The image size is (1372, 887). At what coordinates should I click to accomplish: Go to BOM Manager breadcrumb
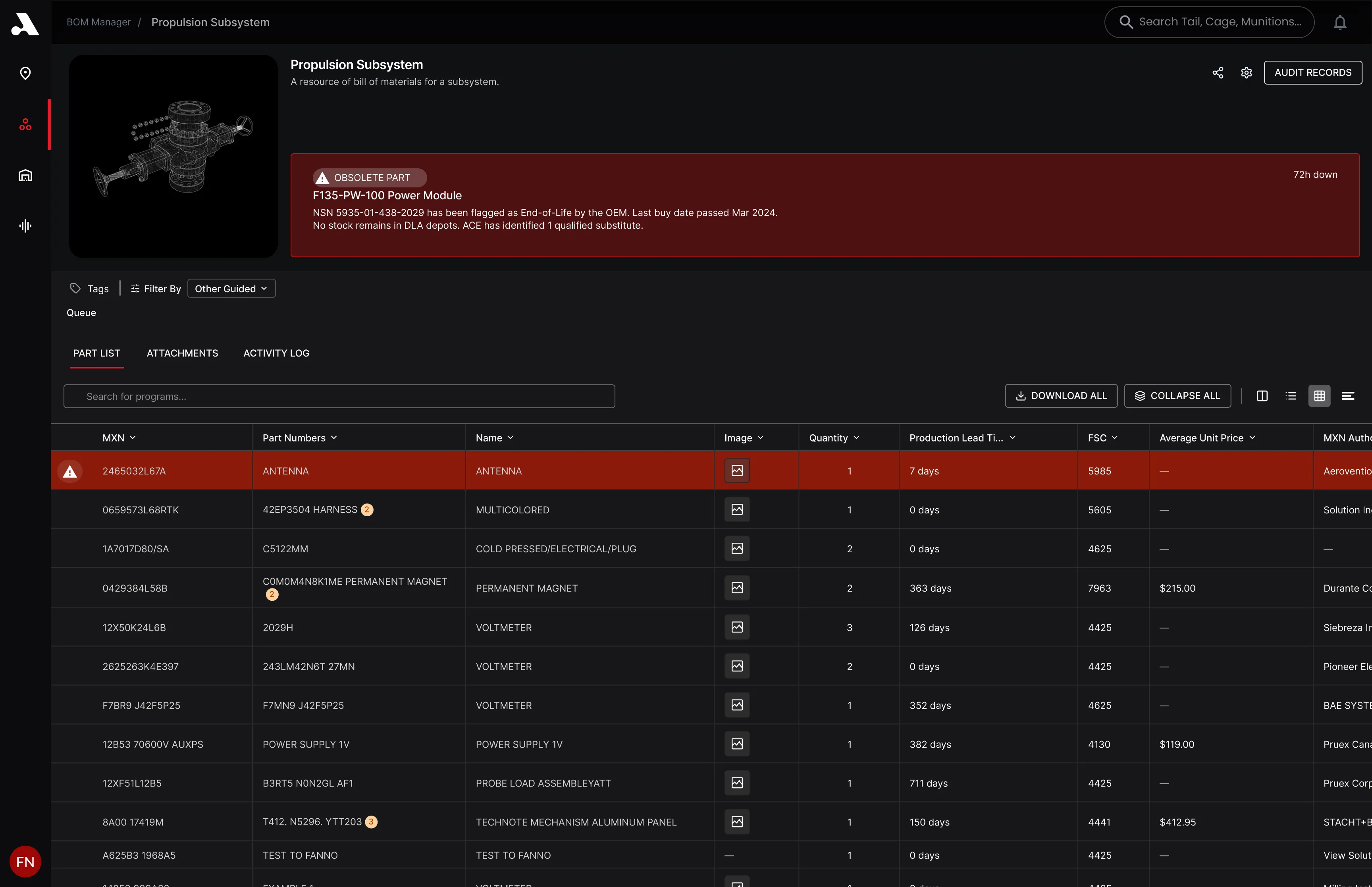(x=98, y=22)
